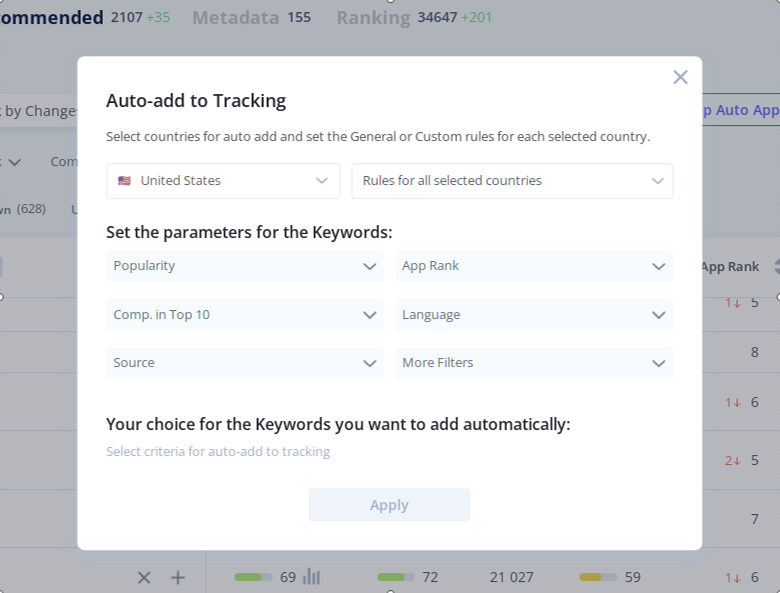This screenshot has height=593, width=780.
Task: Select the Recommended tab
Action: (x=52, y=17)
